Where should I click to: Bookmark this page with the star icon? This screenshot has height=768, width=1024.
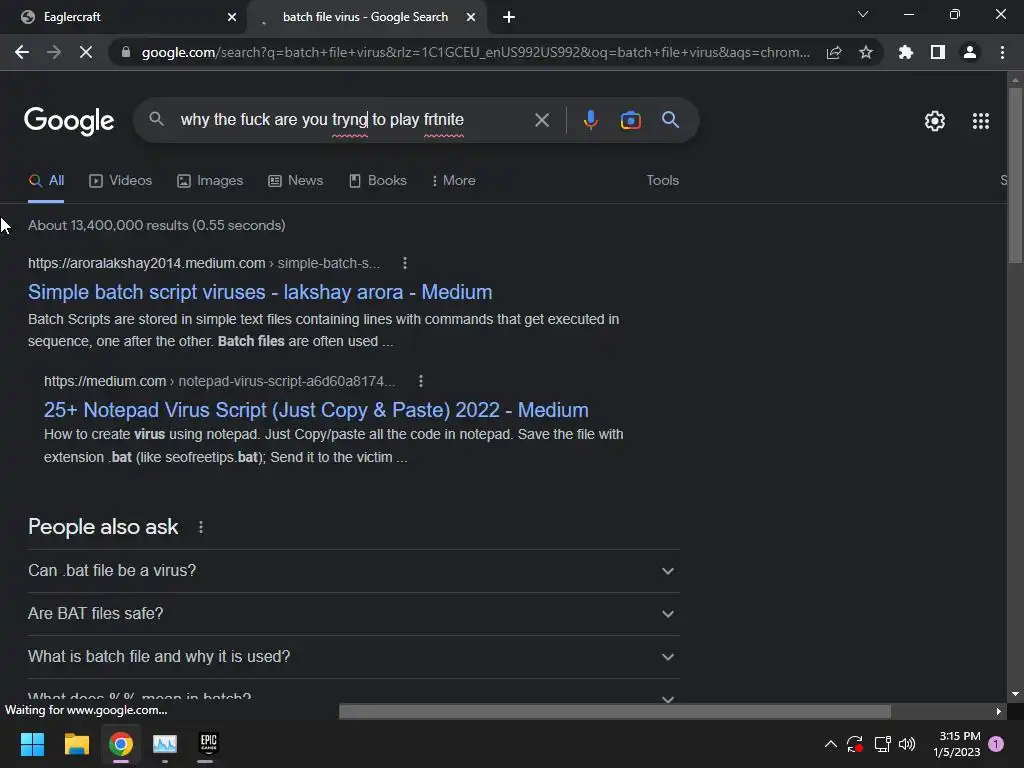tap(866, 52)
